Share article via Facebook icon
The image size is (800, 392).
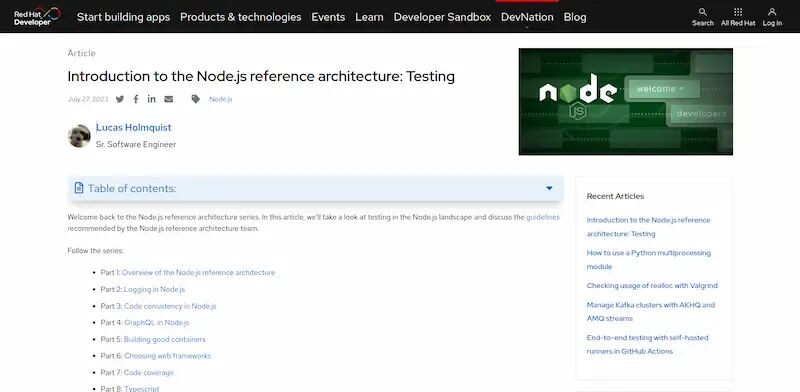pyautogui.click(x=136, y=99)
